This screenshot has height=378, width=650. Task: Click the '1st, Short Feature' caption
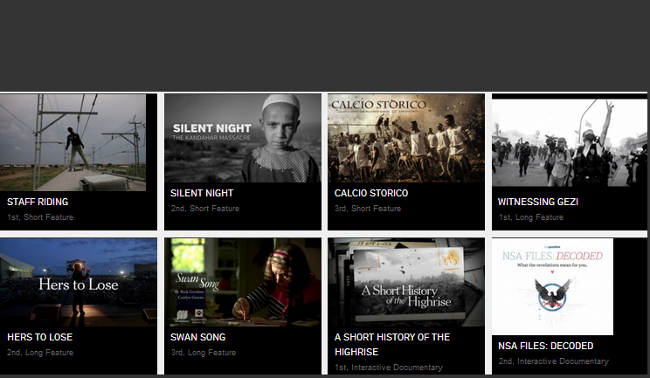40,217
